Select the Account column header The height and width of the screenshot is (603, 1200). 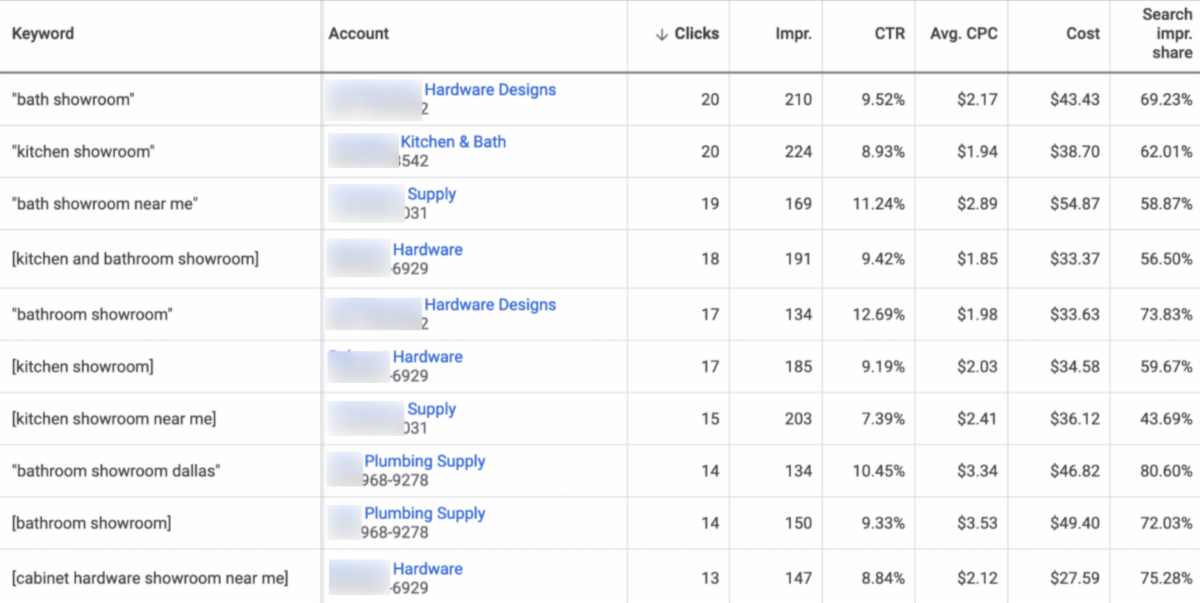(x=359, y=33)
